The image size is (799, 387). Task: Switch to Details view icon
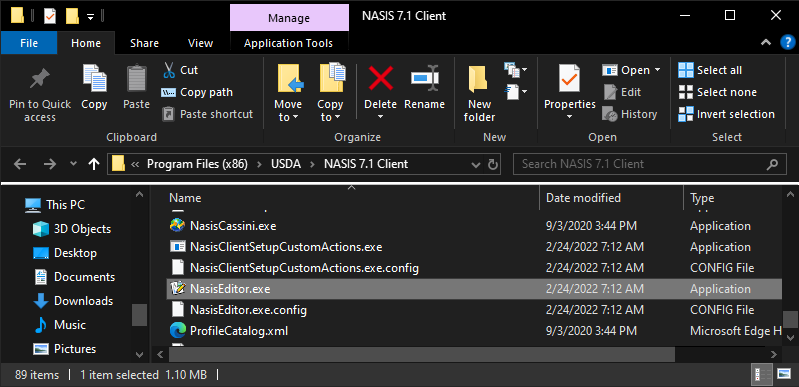pyautogui.click(x=762, y=375)
